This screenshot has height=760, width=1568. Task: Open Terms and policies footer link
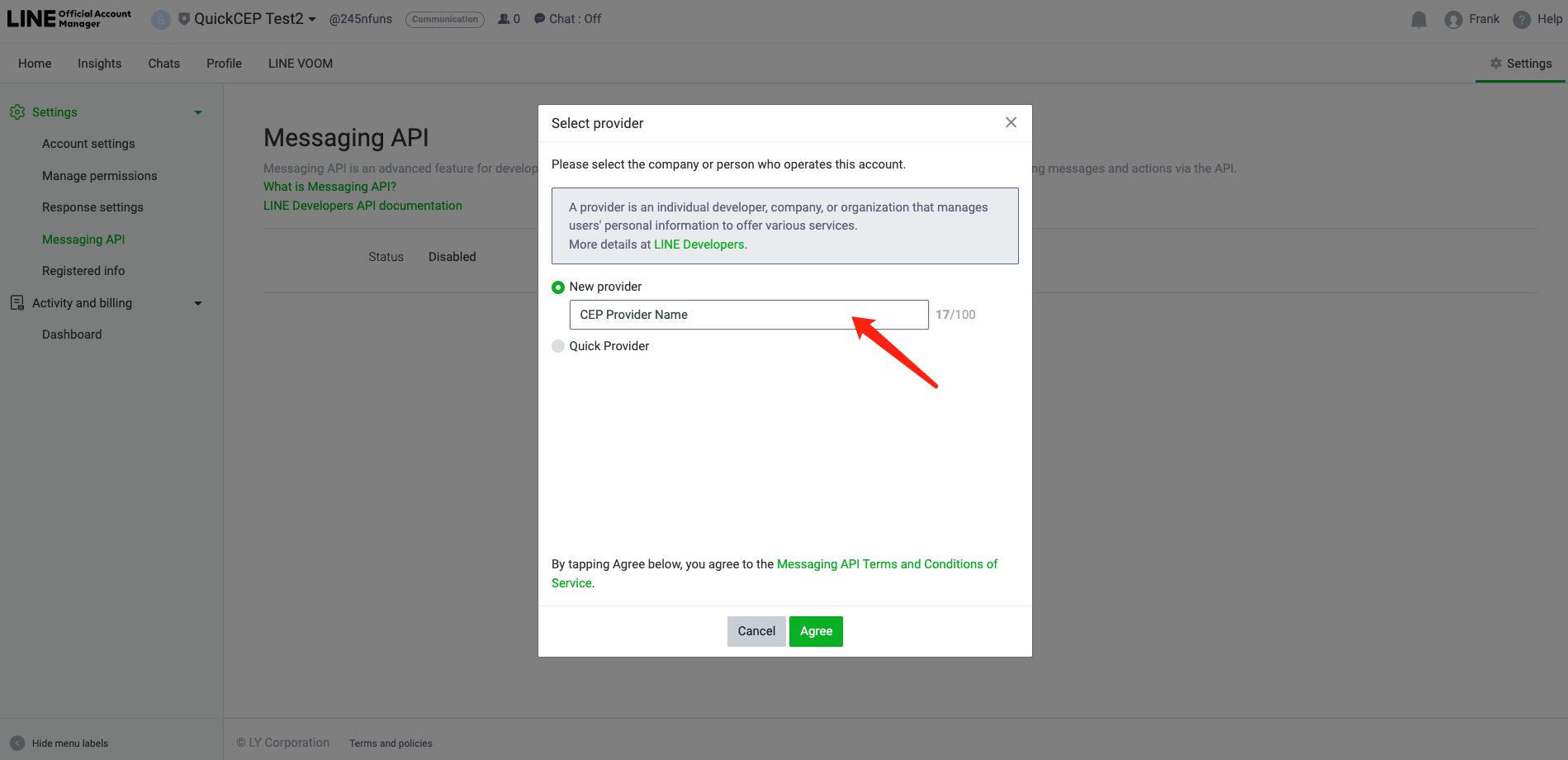pyautogui.click(x=391, y=743)
